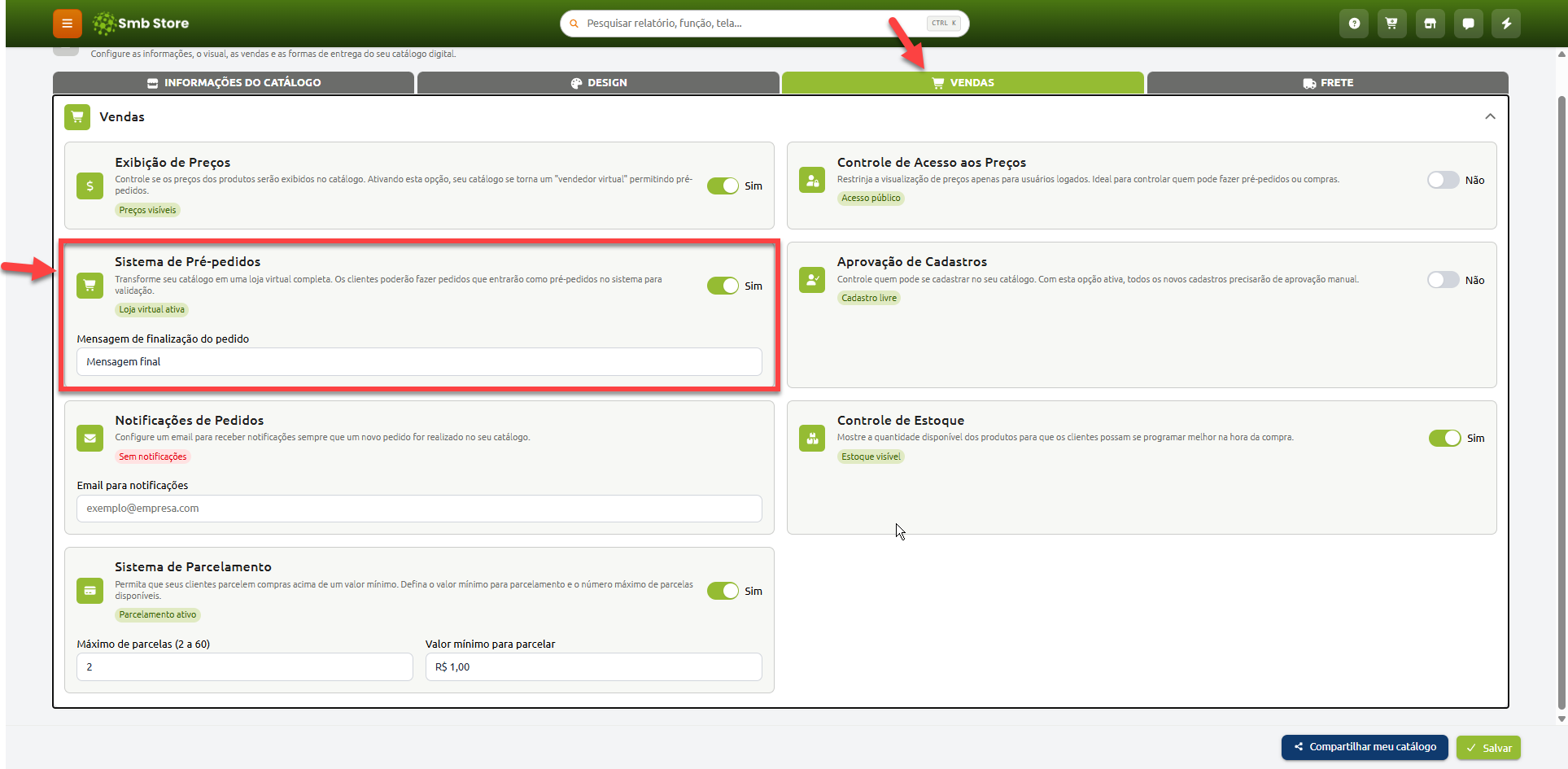Screen dimensions: 1568x769
Task: Click the search magnifier icon
Action: 574,24
